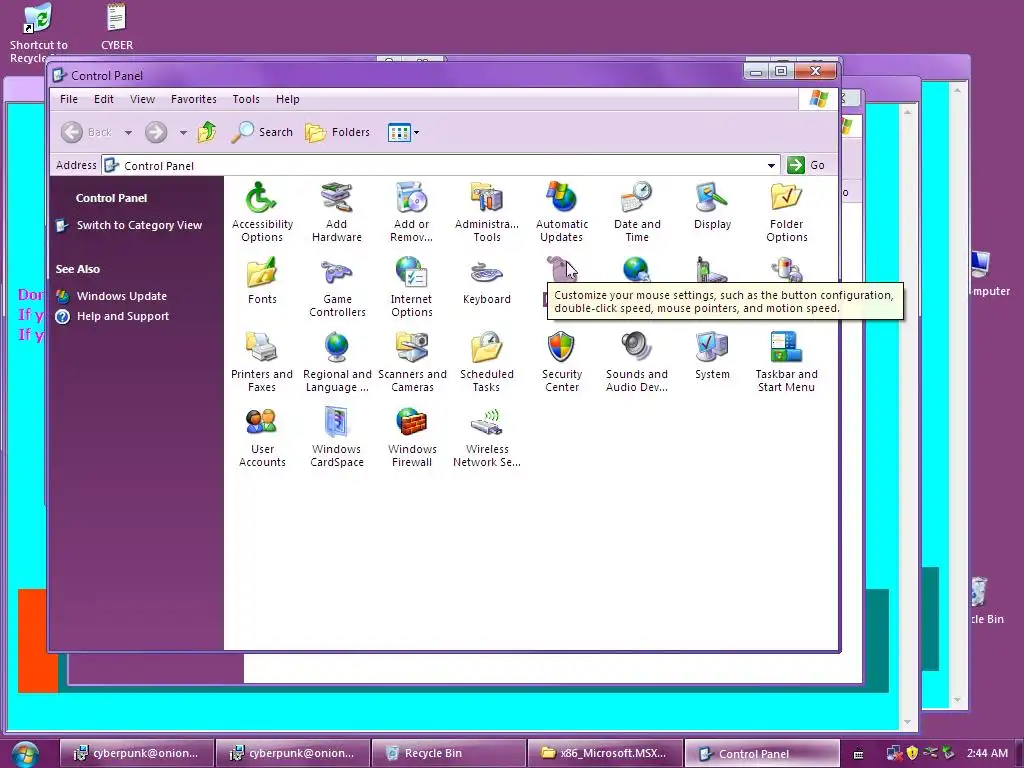The height and width of the screenshot is (768, 1024).
Task: Click the Address bar field
Action: point(441,165)
